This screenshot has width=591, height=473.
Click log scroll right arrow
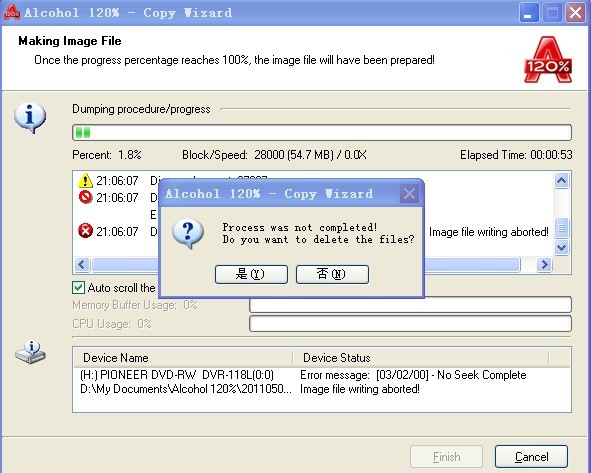(544, 264)
